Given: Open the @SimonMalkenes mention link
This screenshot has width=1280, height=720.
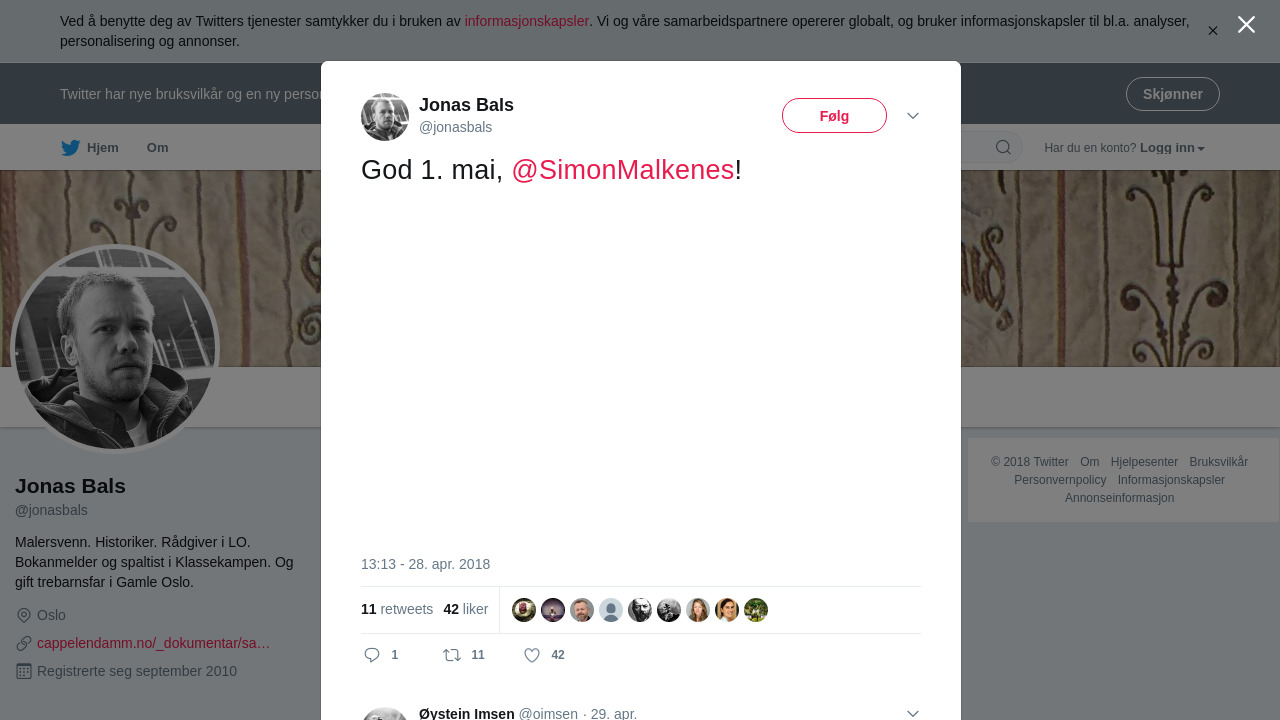Looking at the screenshot, I should coord(622,170).
